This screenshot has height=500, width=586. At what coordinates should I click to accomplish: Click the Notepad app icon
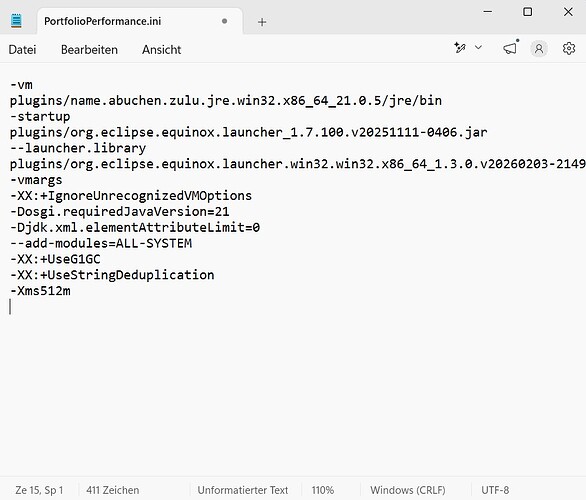tap(16, 21)
